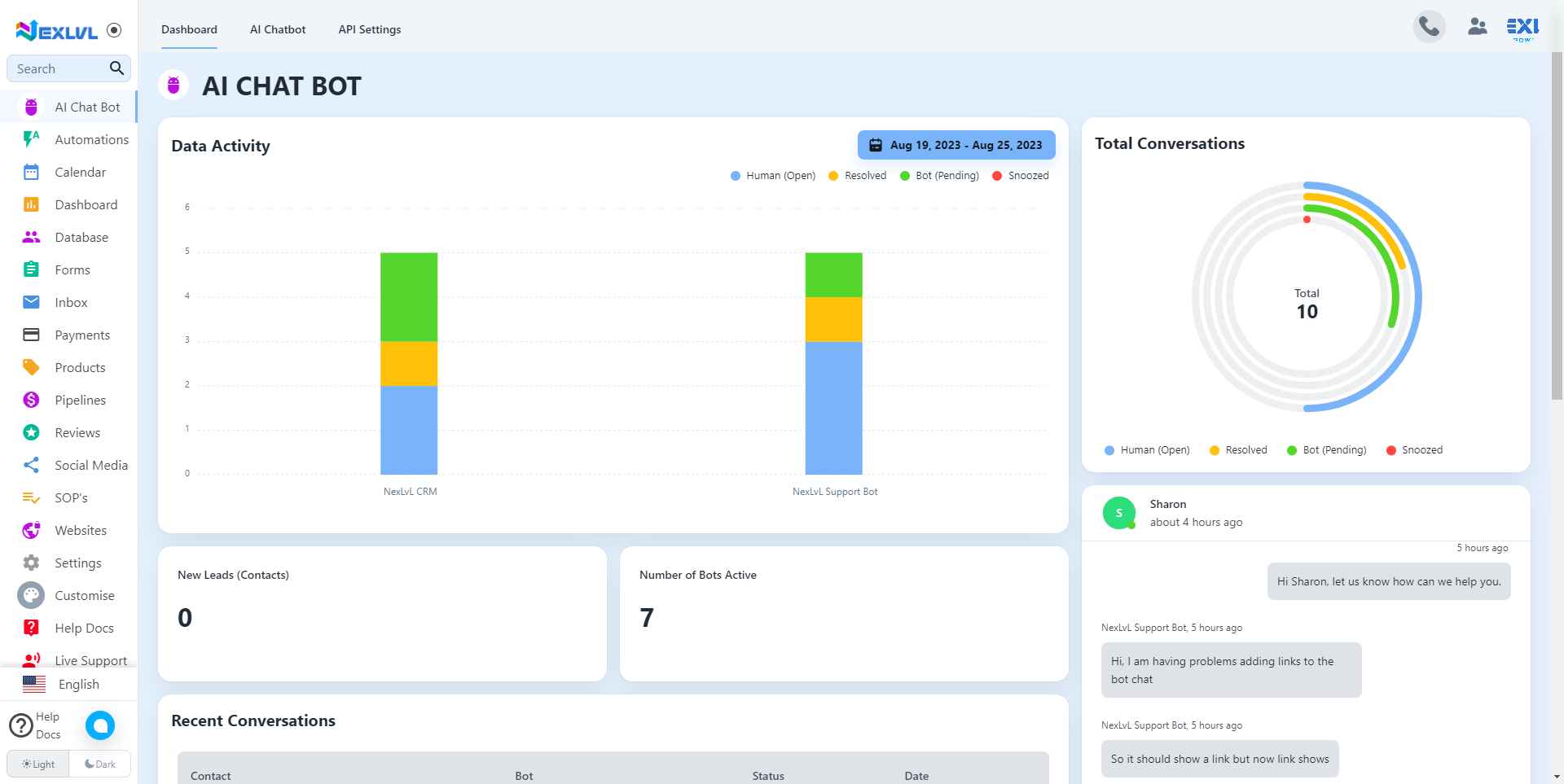The height and width of the screenshot is (784, 1564).
Task: Click the Reviews star icon
Action: click(x=31, y=433)
